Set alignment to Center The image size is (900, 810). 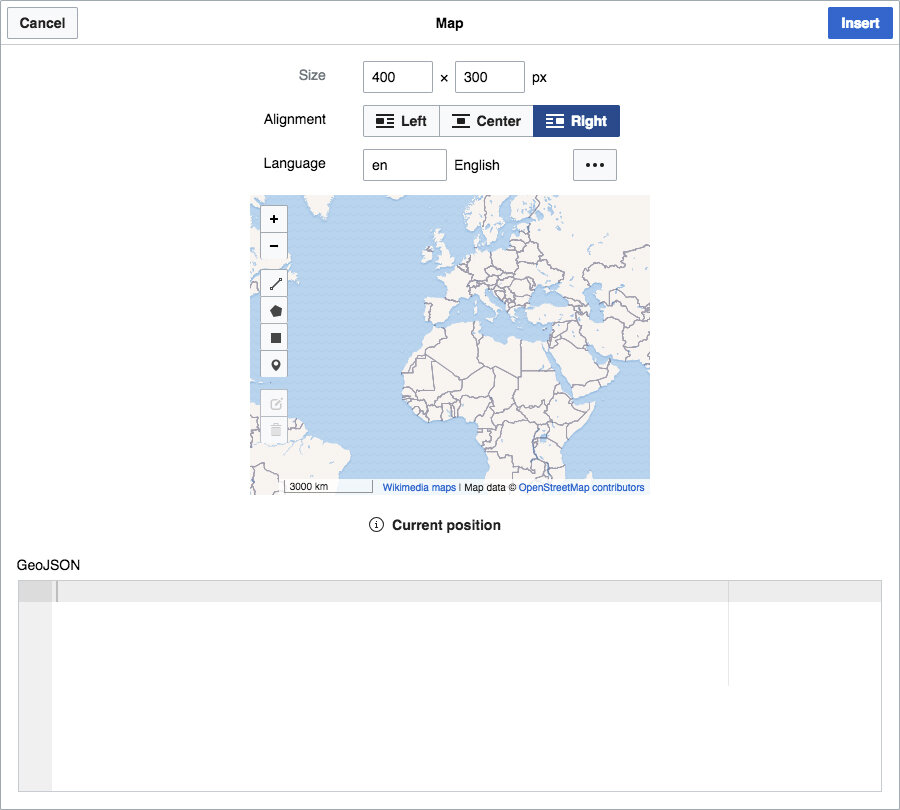click(486, 121)
